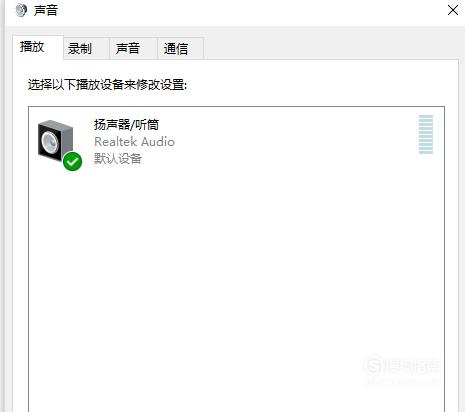Click blank row area right of Realtek Audio
465x412 pixels.
point(293,142)
